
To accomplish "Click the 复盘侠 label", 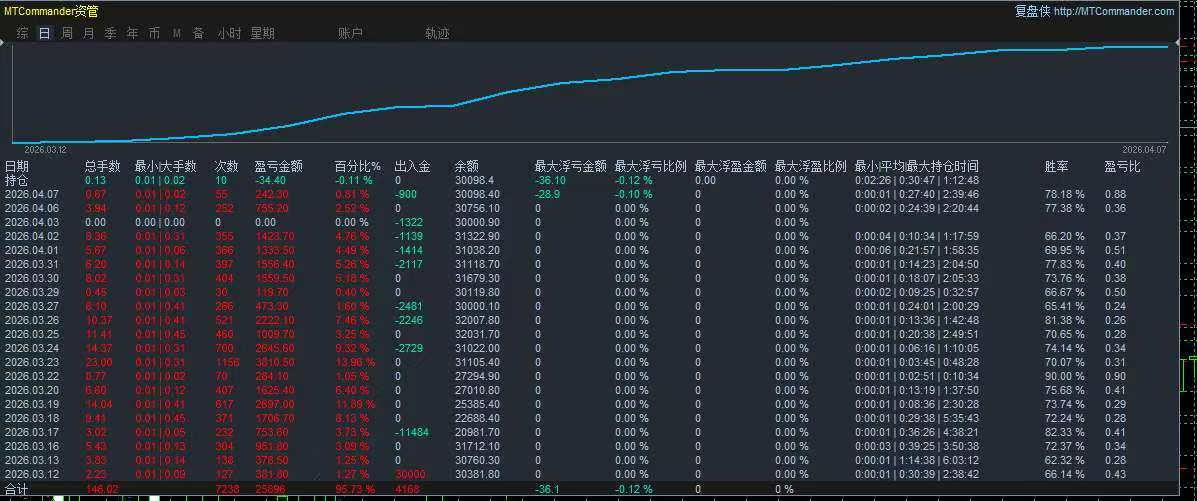I will point(1032,11).
